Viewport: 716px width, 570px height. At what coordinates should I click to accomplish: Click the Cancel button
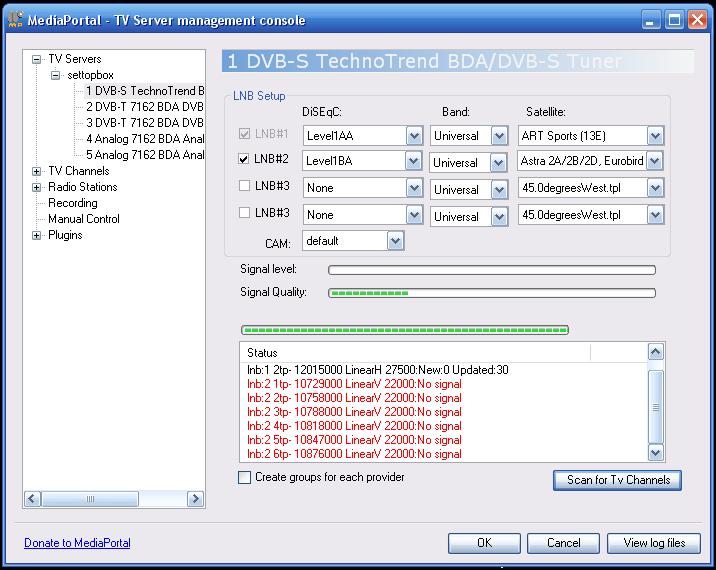tap(563, 543)
